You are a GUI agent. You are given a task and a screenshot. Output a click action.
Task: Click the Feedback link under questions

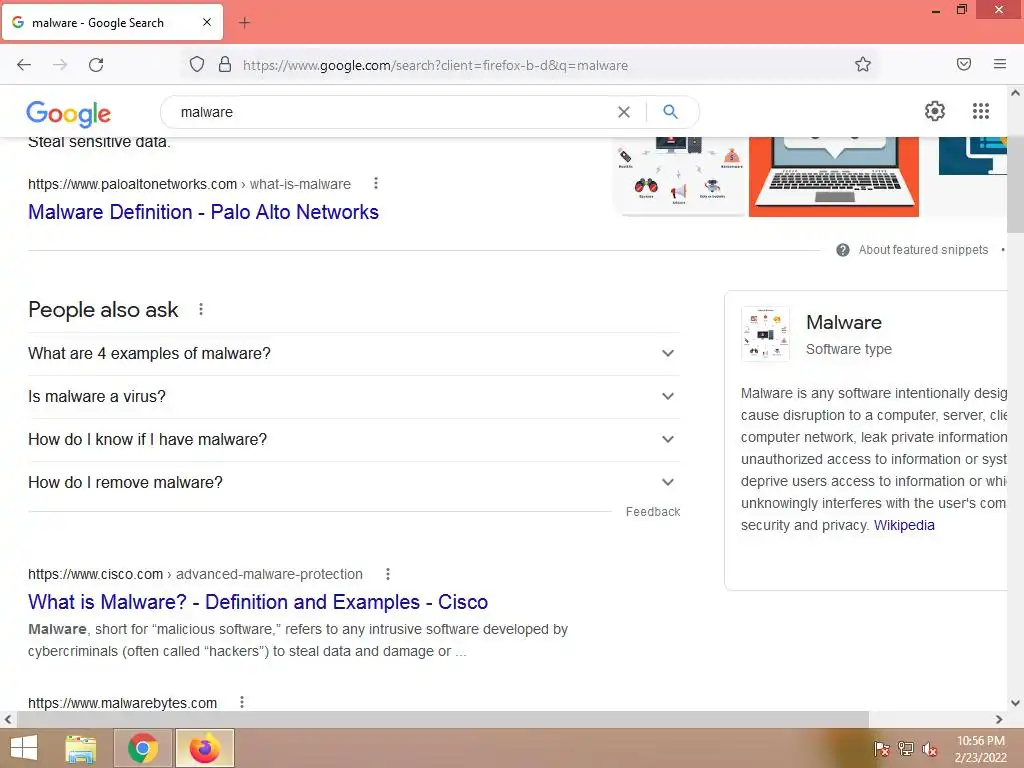(653, 512)
